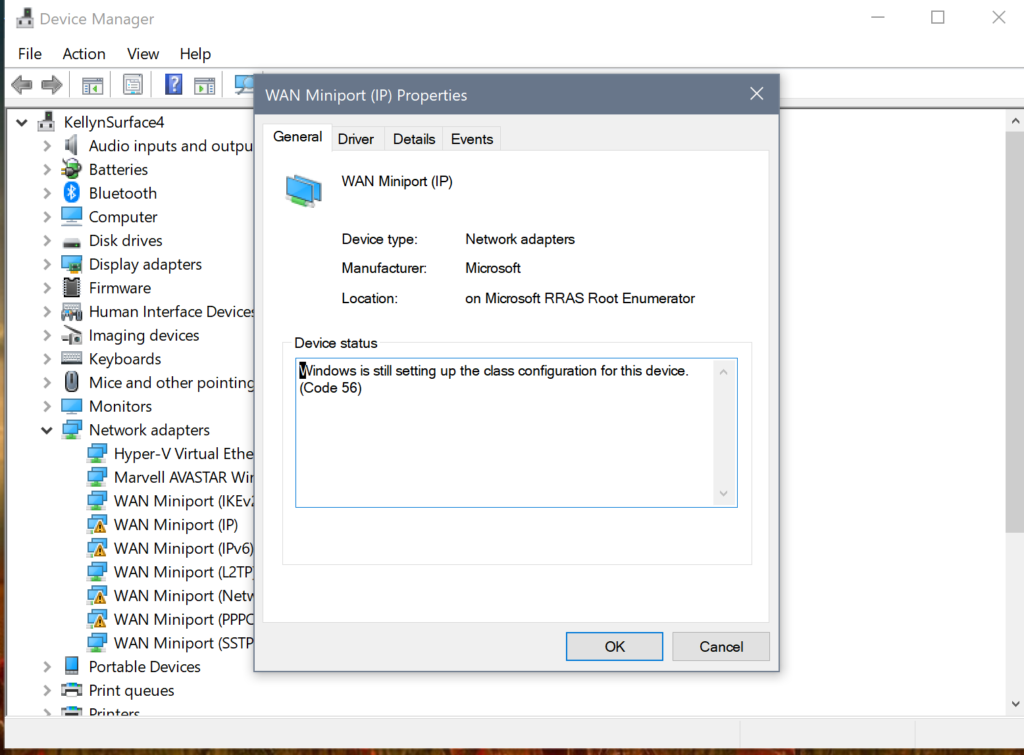
Task: Select the WAN Miniport (L2TP) entry
Action: click(x=170, y=572)
